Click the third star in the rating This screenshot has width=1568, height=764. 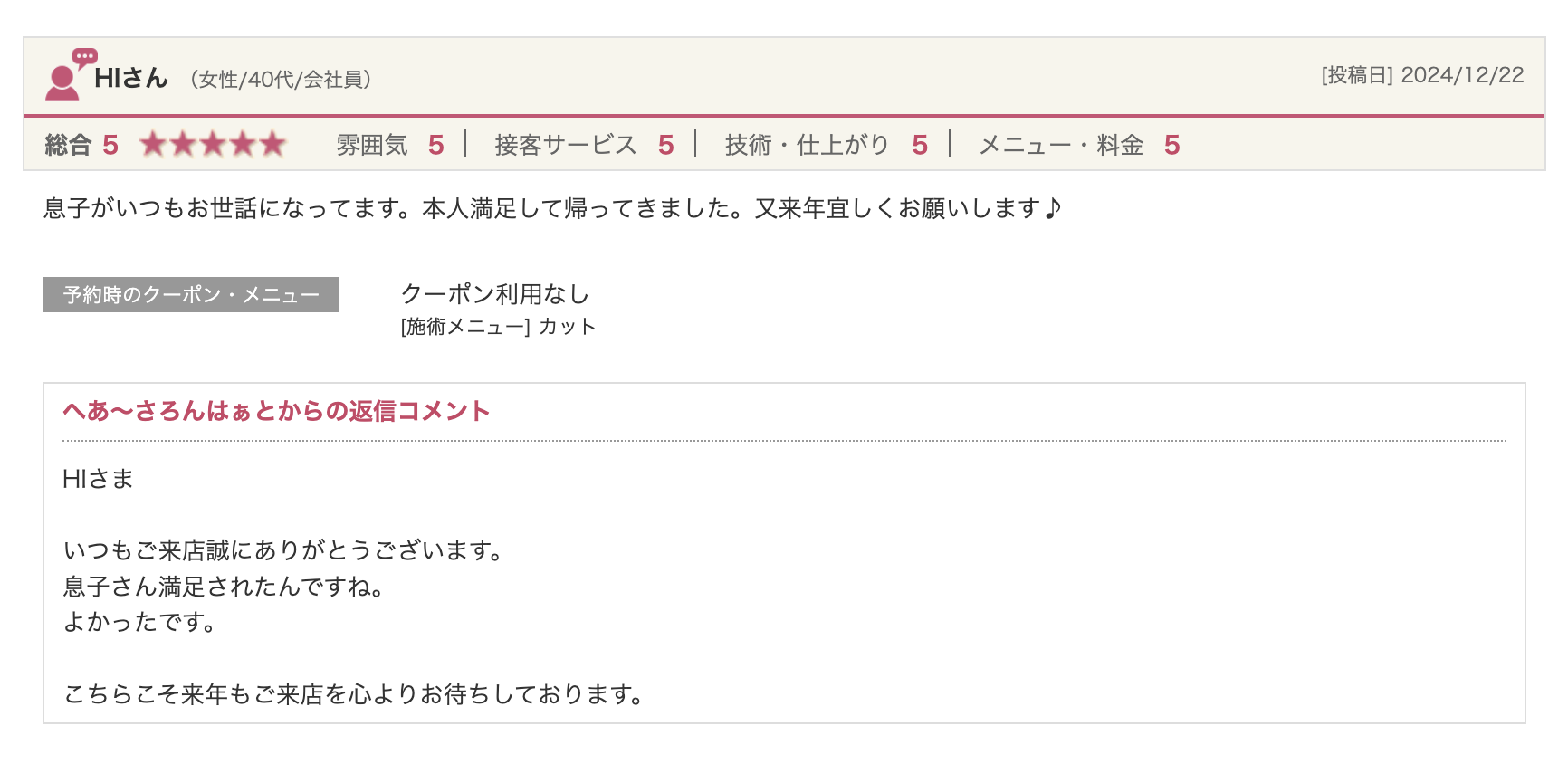click(213, 144)
